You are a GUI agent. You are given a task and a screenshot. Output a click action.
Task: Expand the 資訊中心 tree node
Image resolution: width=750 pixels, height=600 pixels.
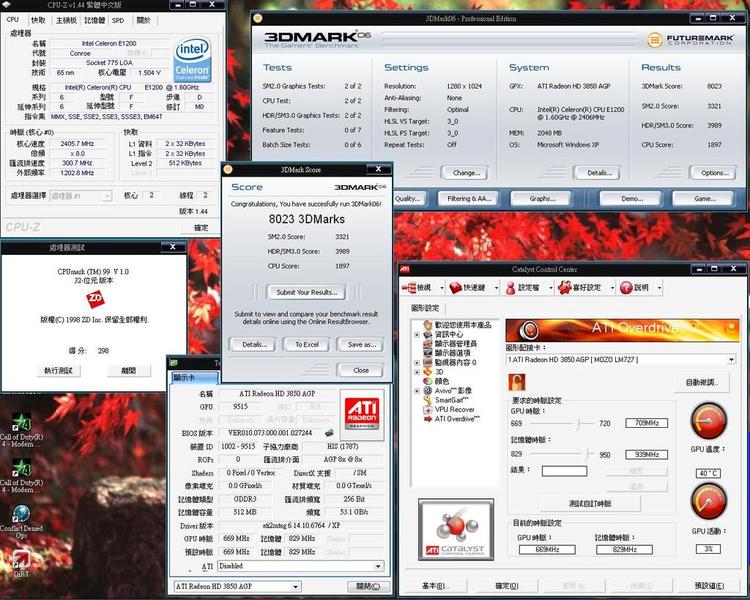[x=417, y=335]
